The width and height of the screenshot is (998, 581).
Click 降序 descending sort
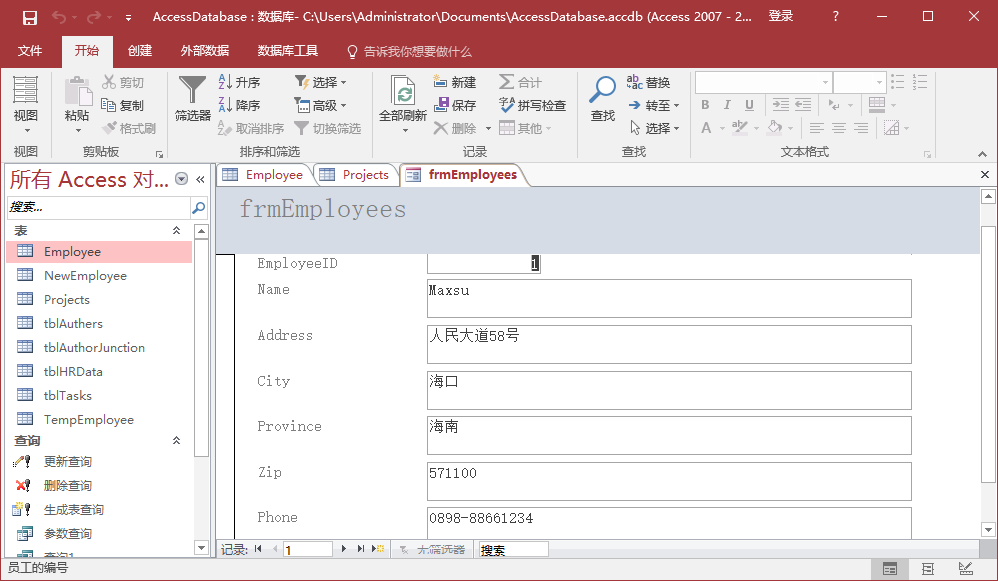click(239, 105)
